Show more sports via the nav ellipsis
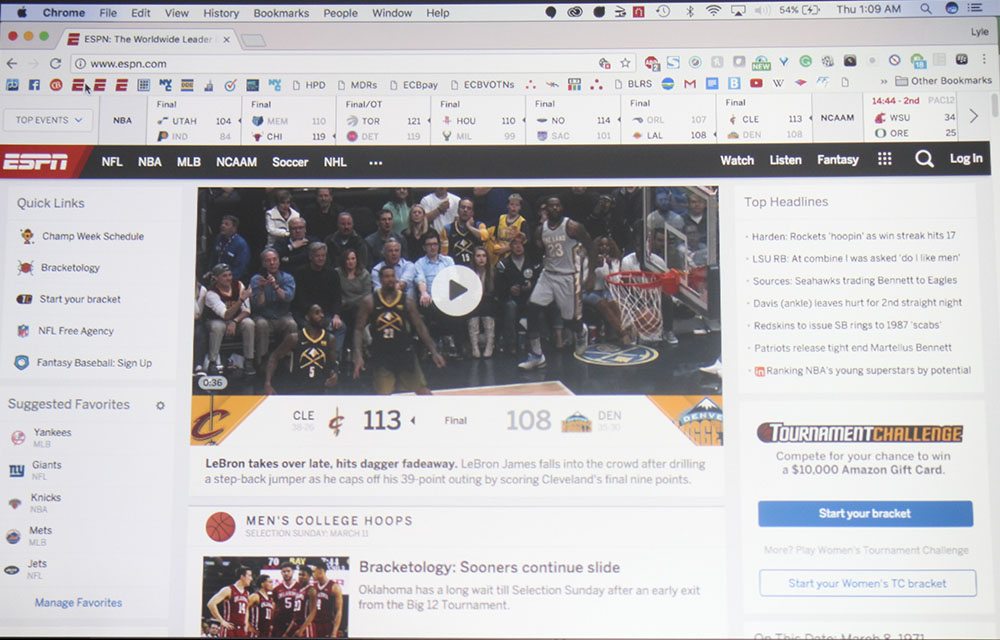Image resolution: width=1000 pixels, height=640 pixels. (x=376, y=163)
